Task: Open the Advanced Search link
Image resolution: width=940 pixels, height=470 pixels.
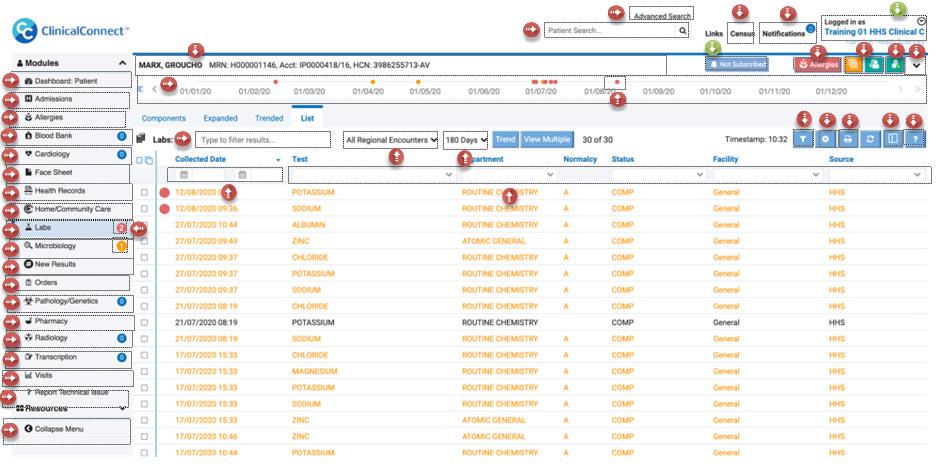Action: [662, 16]
